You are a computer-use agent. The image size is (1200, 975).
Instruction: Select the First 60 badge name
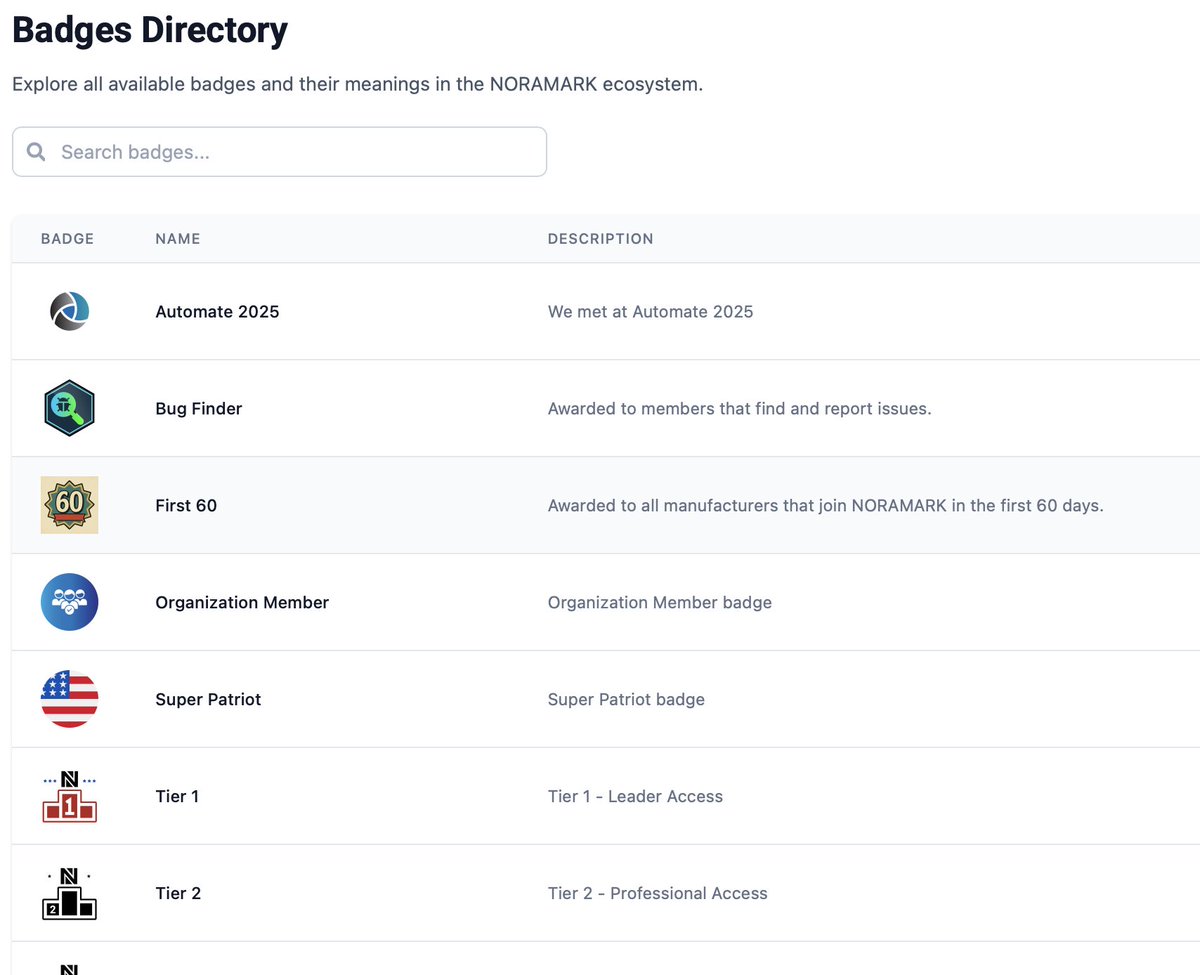pos(186,505)
